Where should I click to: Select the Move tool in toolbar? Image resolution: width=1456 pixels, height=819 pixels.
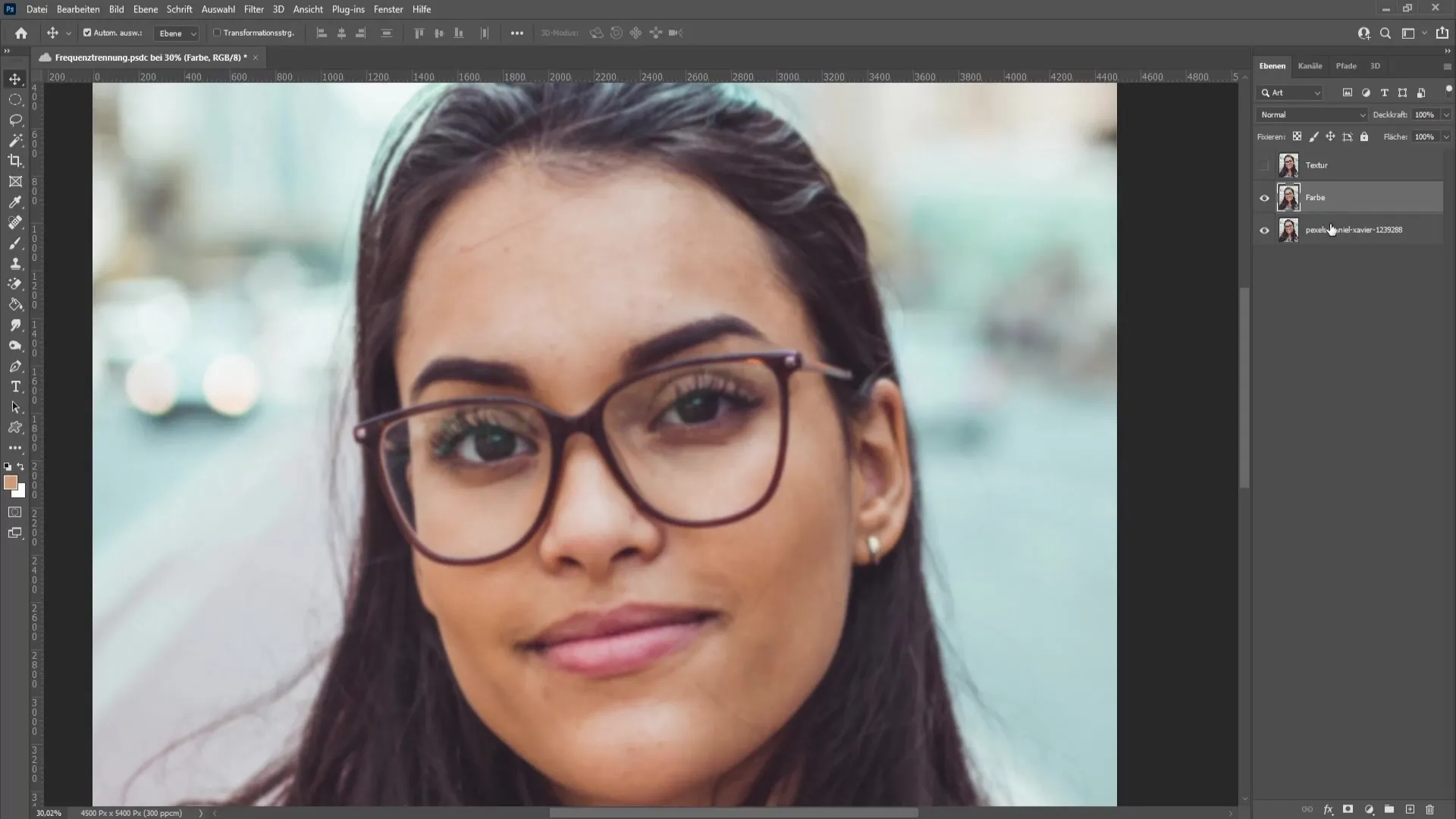point(14,79)
